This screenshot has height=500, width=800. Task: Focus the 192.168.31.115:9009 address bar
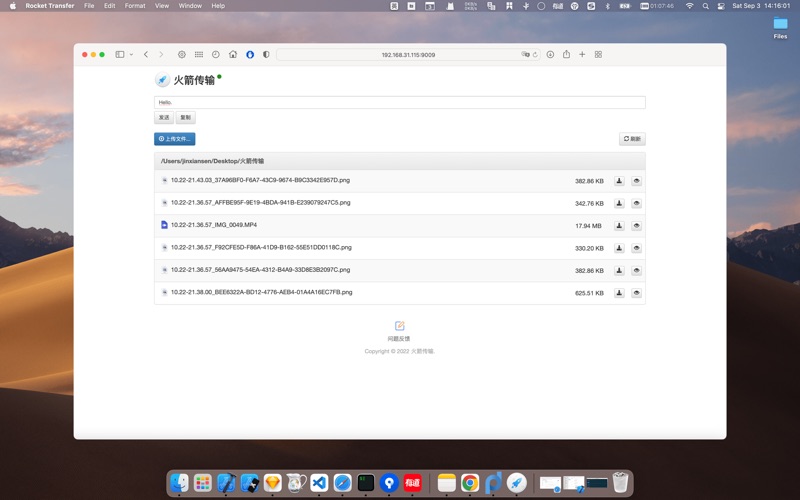[x=408, y=55]
